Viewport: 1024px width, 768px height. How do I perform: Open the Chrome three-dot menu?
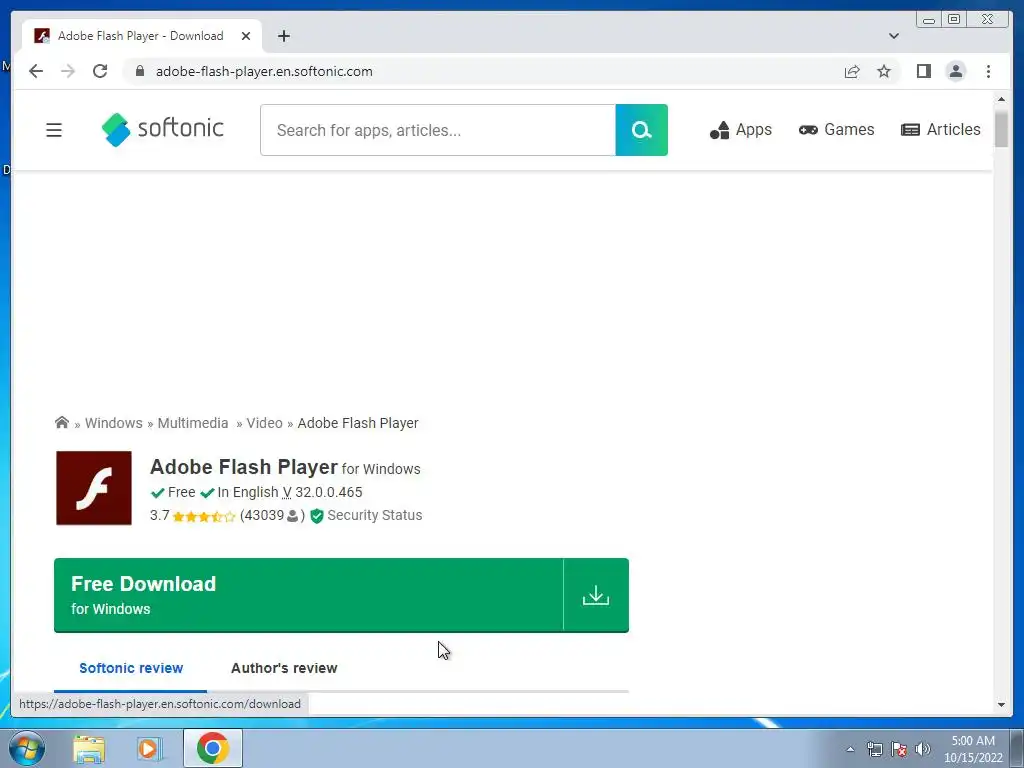(x=988, y=71)
